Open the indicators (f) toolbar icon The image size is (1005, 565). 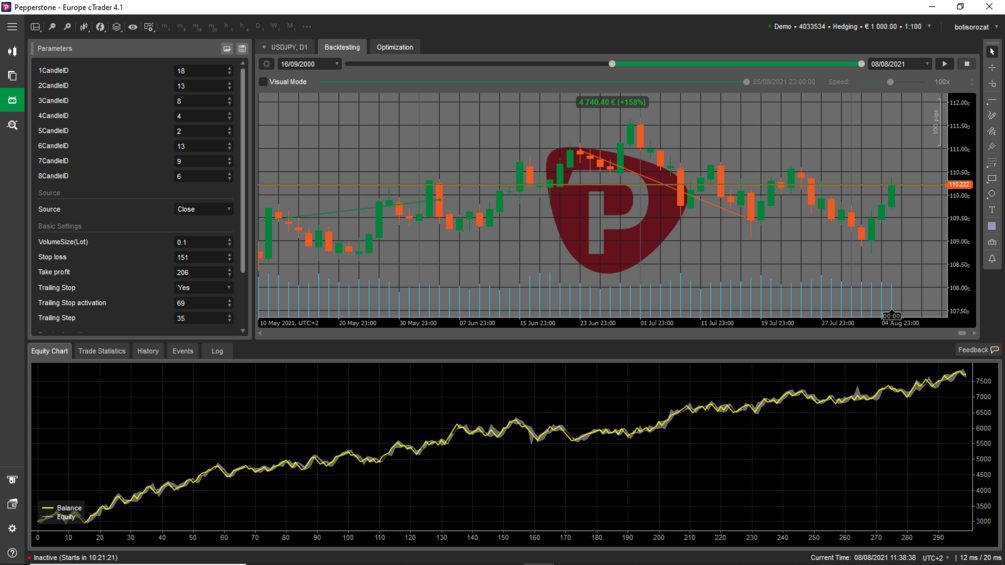[101, 27]
